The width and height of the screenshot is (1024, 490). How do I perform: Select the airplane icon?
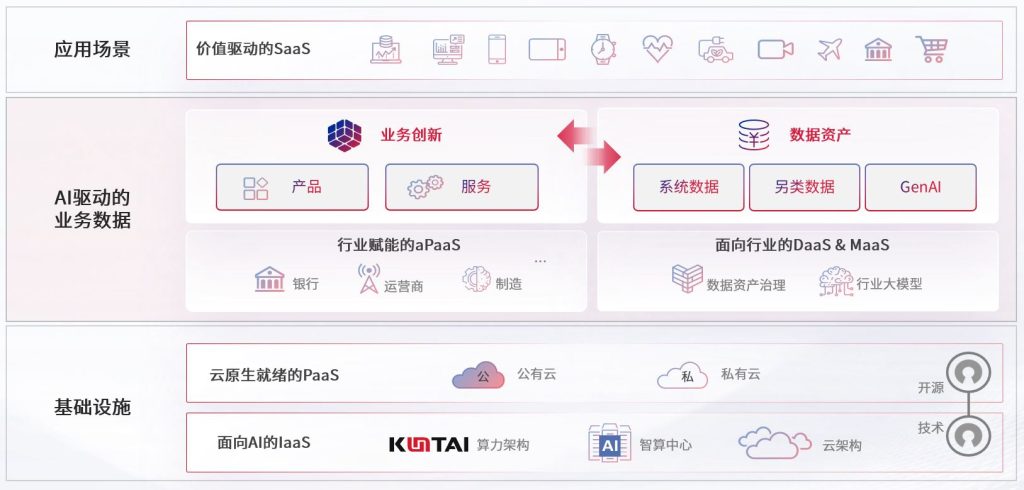click(x=829, y=49)
